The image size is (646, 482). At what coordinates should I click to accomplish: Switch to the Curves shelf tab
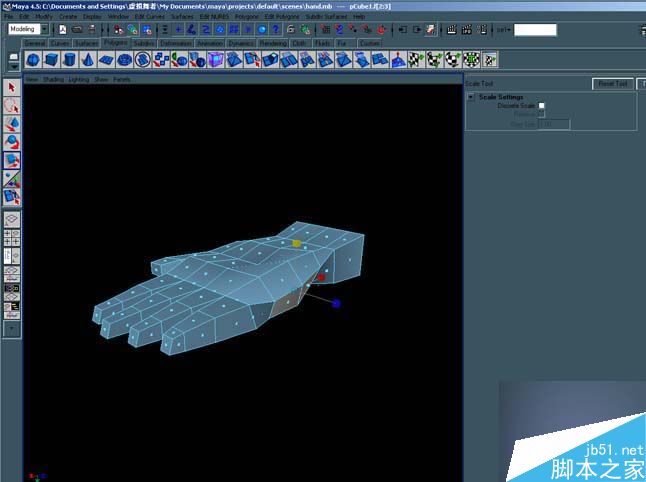click(x=60, y=43)
